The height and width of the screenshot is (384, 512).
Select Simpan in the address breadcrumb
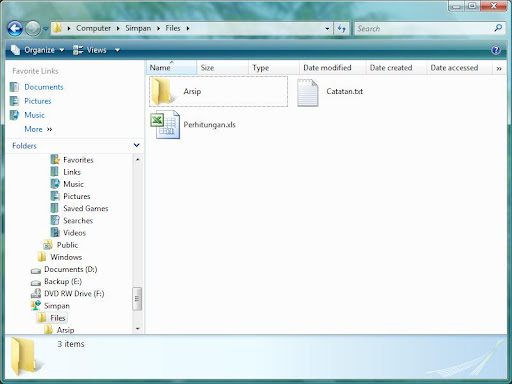click(x=138, y=28)
